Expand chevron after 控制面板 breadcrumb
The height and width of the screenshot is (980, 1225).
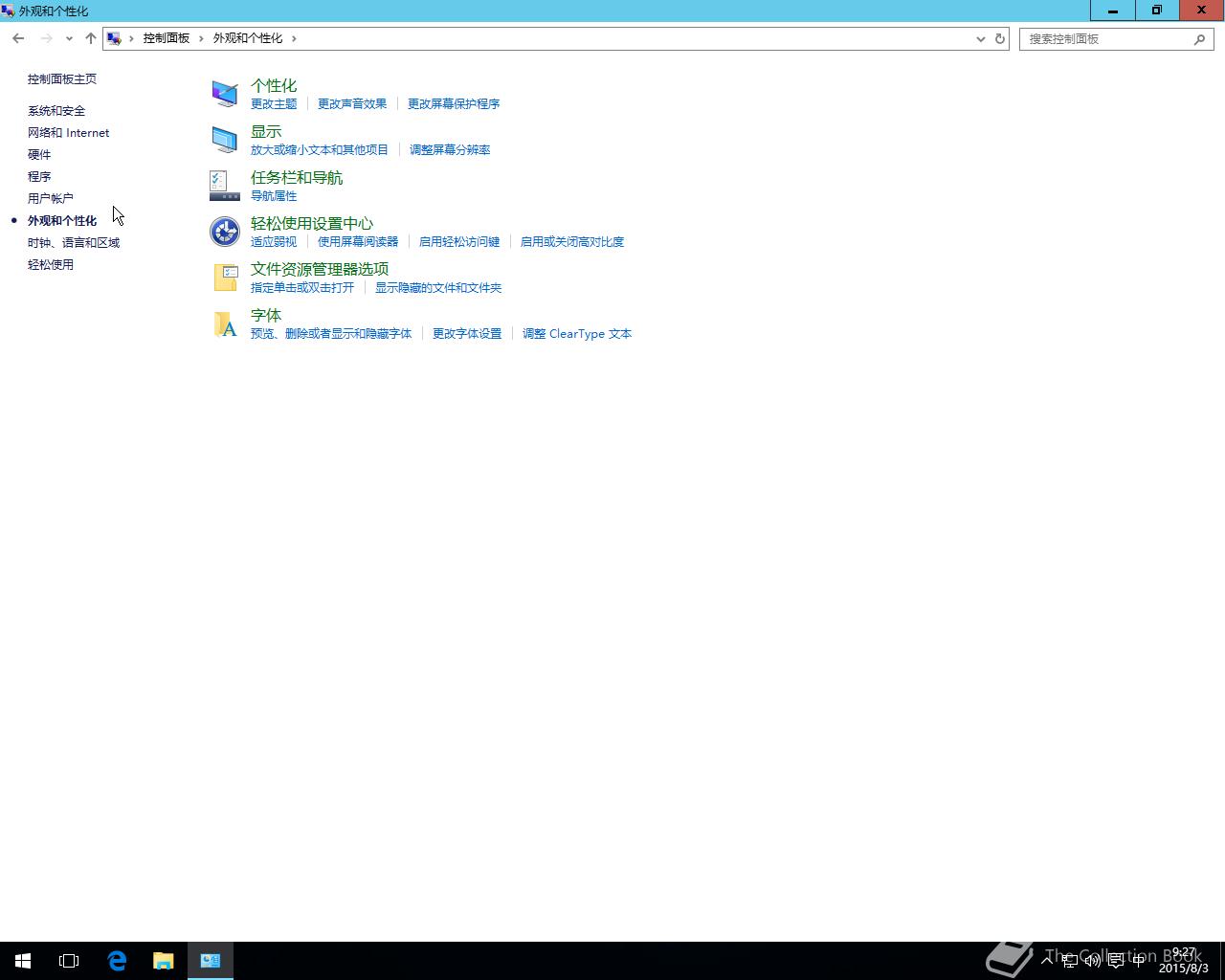click(x=201, y=38)
